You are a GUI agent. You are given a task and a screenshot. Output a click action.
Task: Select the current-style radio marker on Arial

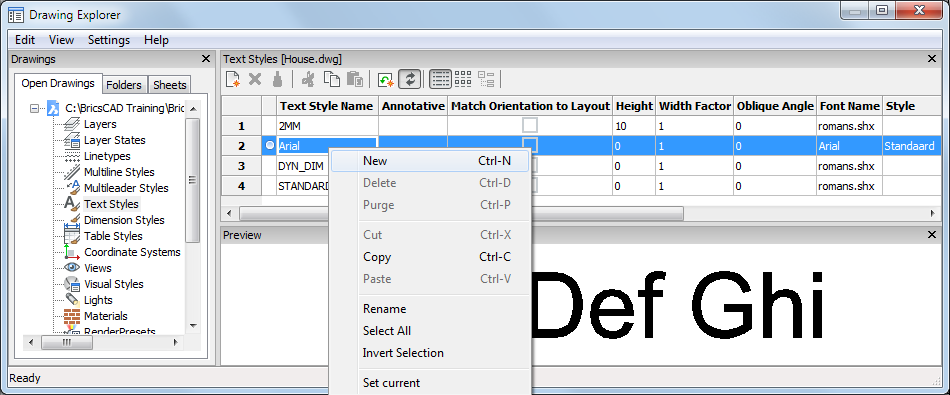270,145
